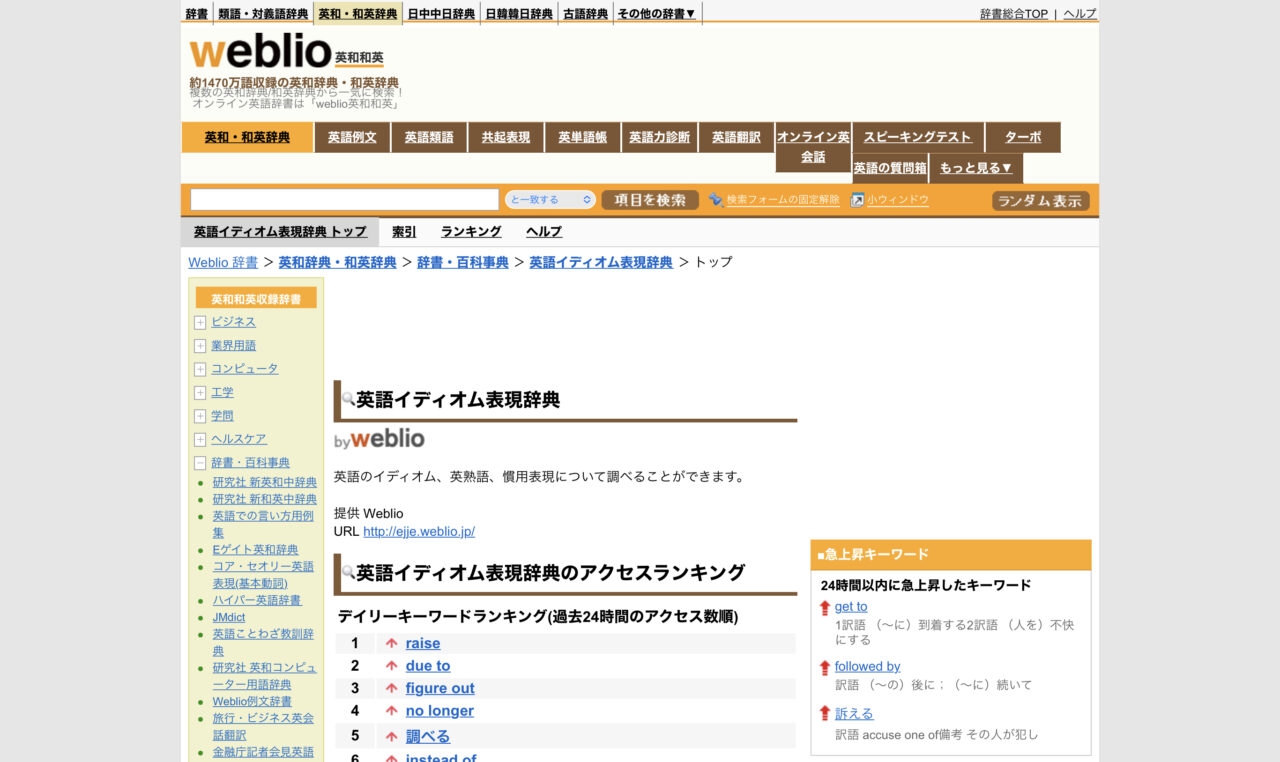
Task: Click the rising arrow next to "figure out"
Action: tap(391, 688)
